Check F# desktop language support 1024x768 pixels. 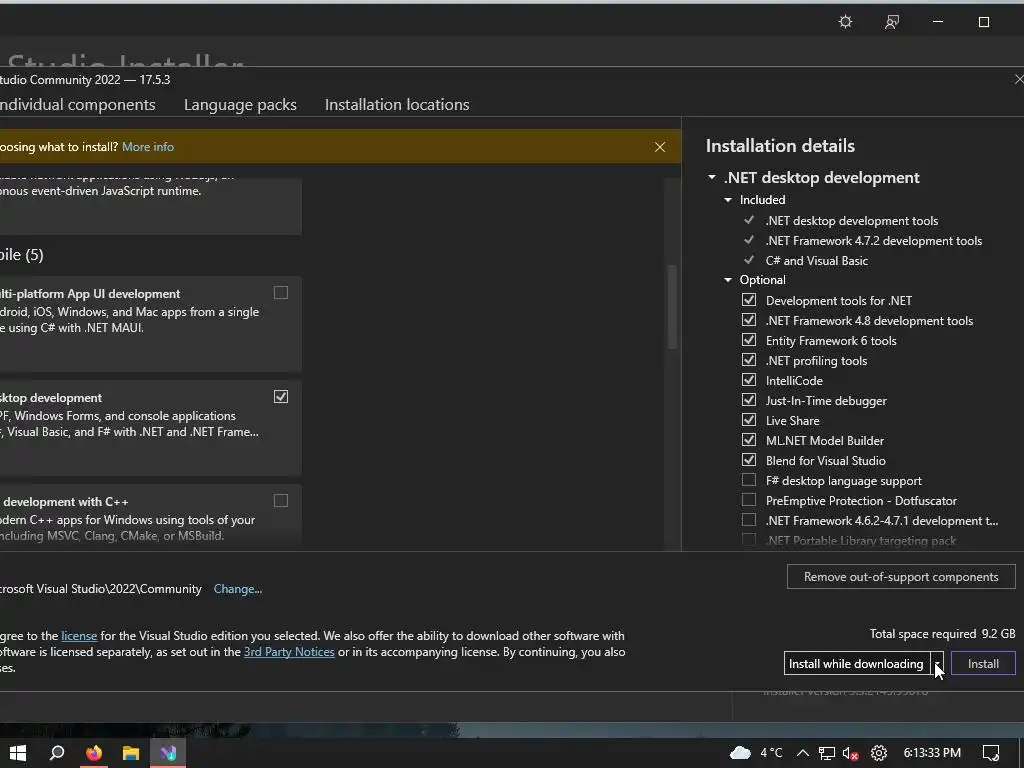[x=749, y=480]
